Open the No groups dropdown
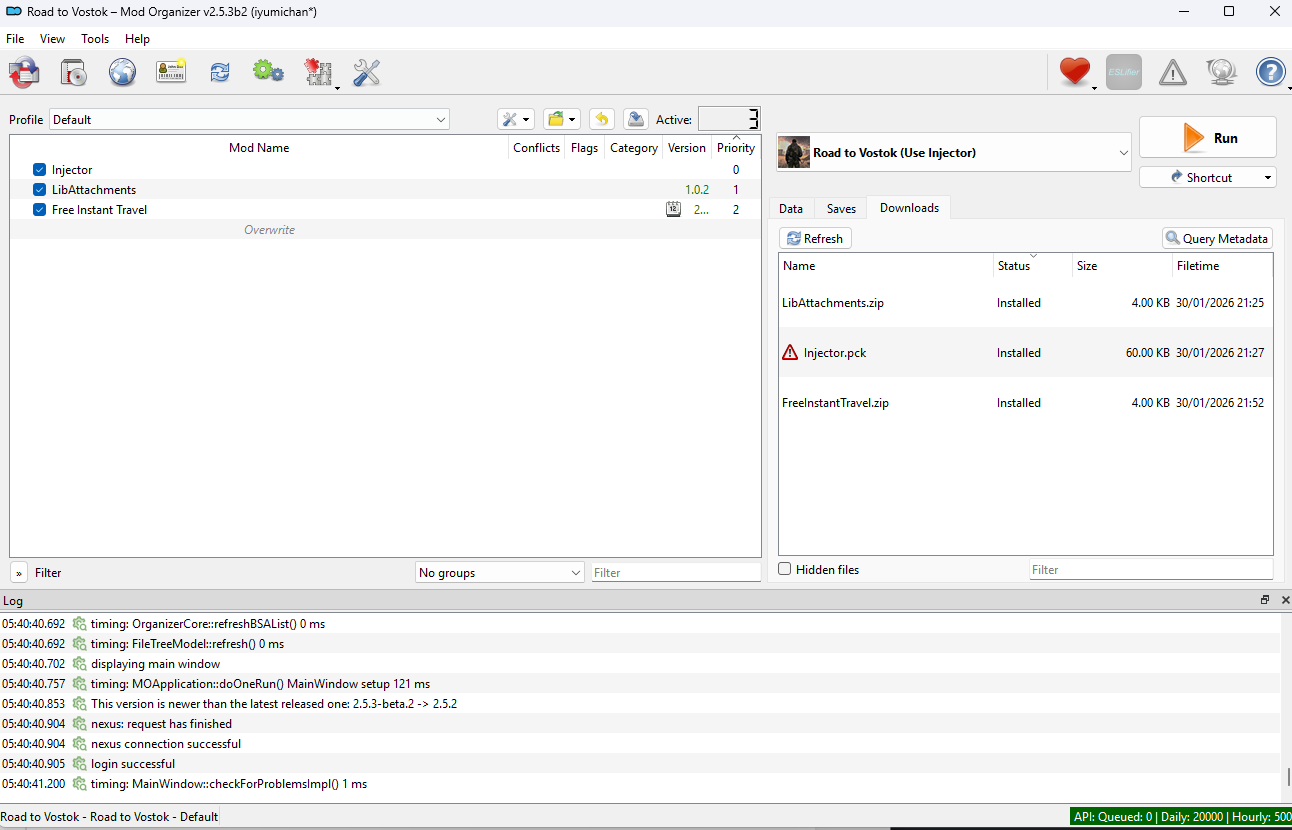 click(499, 573)
